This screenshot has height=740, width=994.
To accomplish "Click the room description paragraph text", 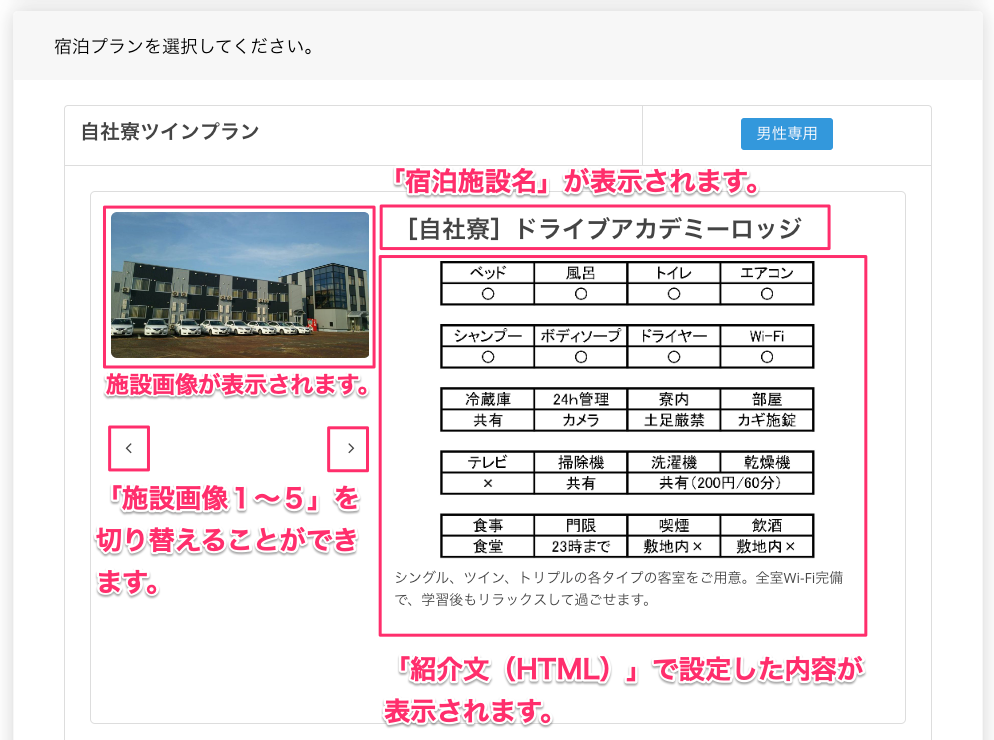I will [x=620, y=589].
